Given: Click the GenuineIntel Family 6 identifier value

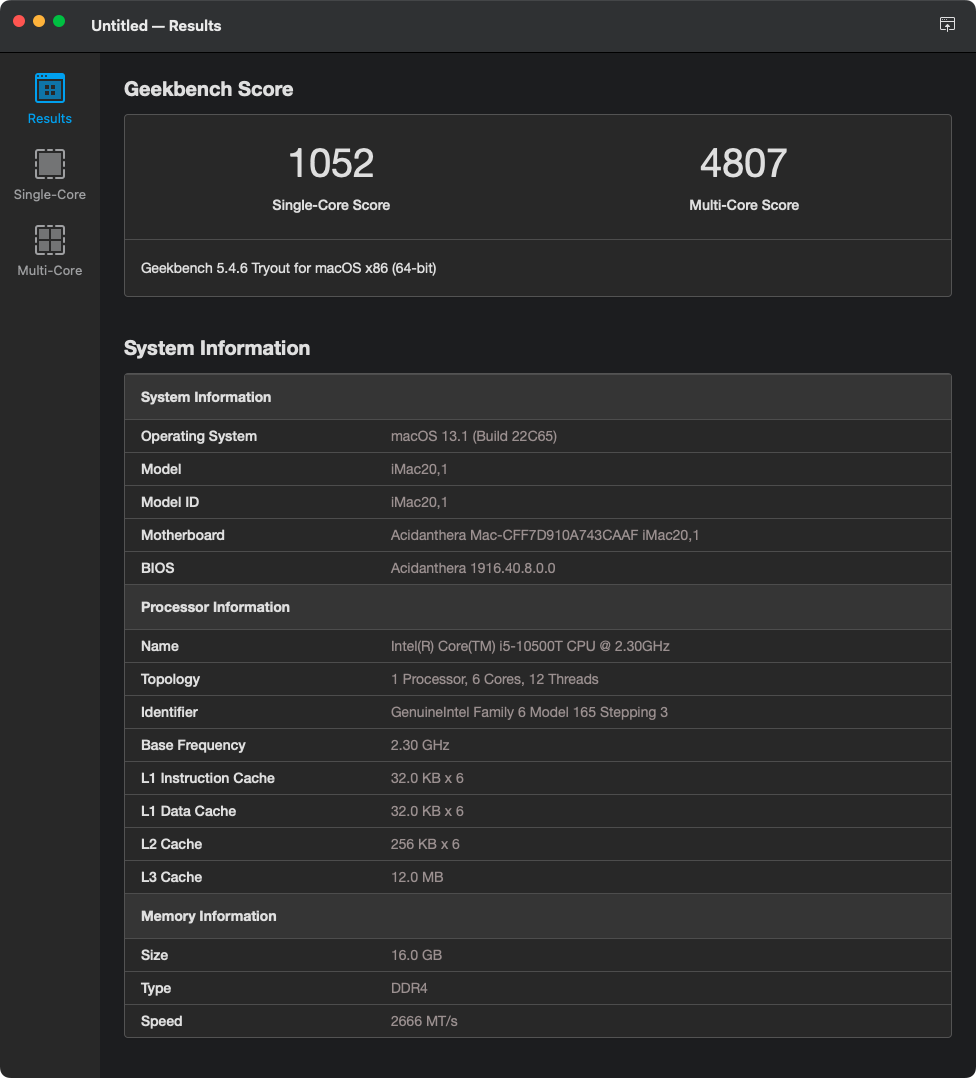Looking at the screenshot, I should pos(529,712).
